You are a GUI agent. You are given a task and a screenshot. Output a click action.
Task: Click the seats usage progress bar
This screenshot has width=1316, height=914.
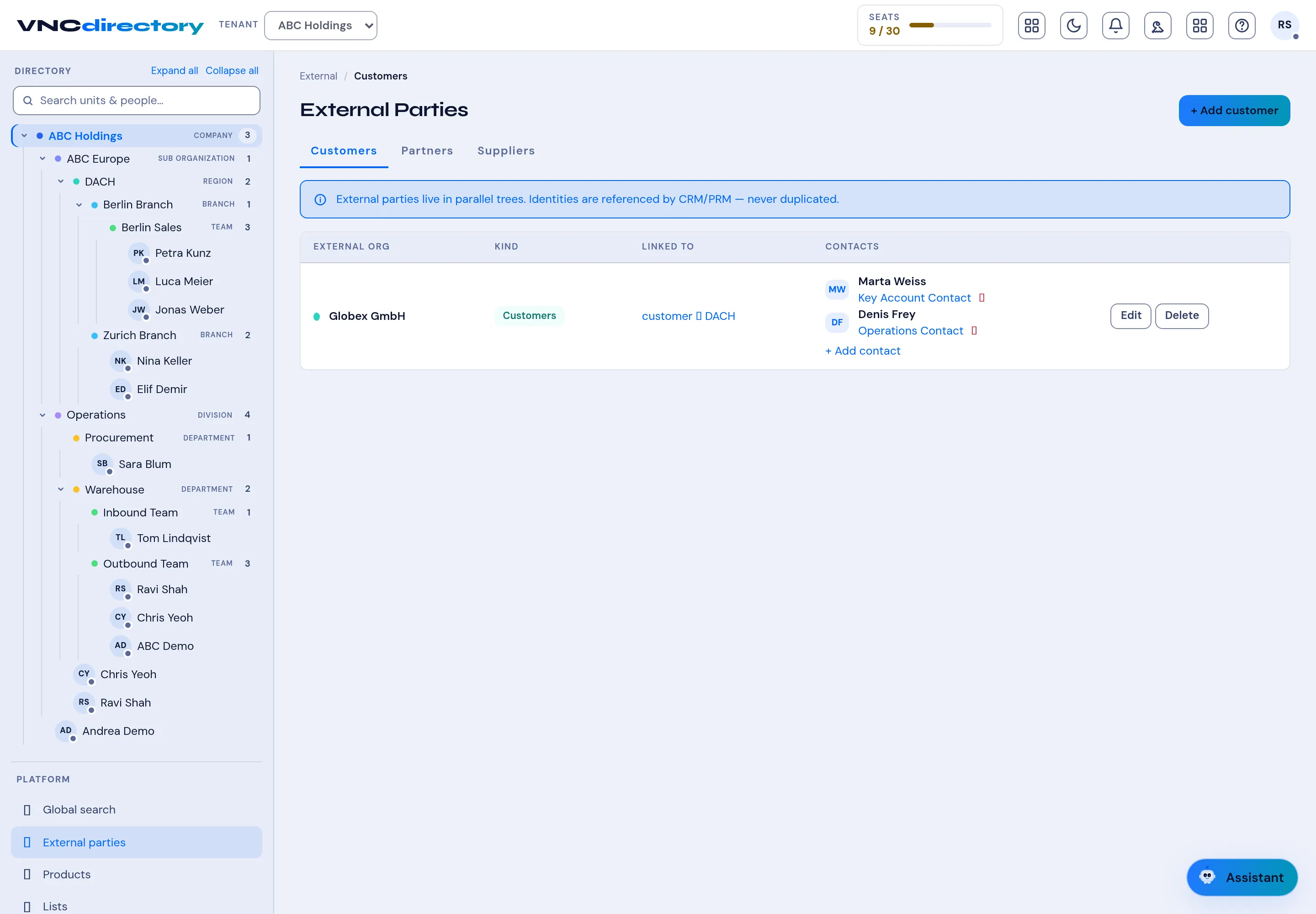pyautogui.click(x=950, y=25)
